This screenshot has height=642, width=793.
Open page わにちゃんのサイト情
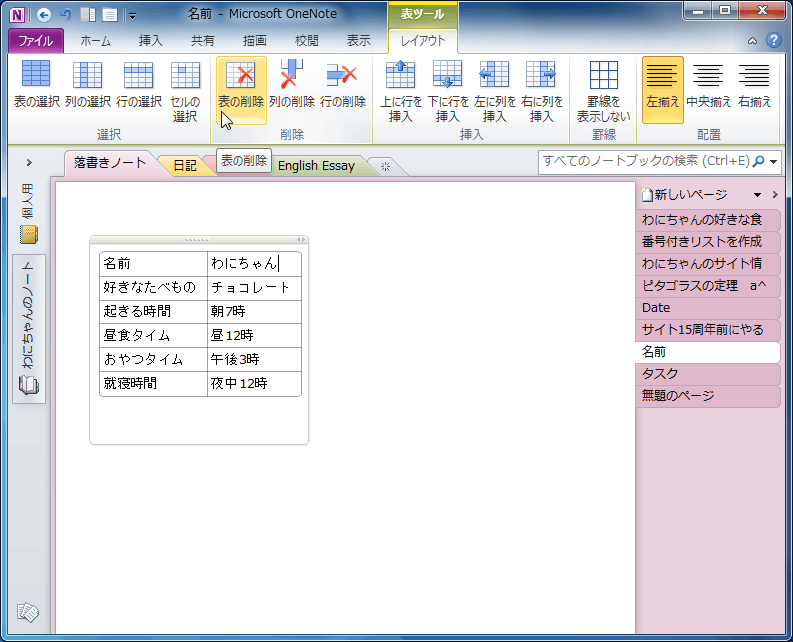pyautogui.click(x=708, y=264)
